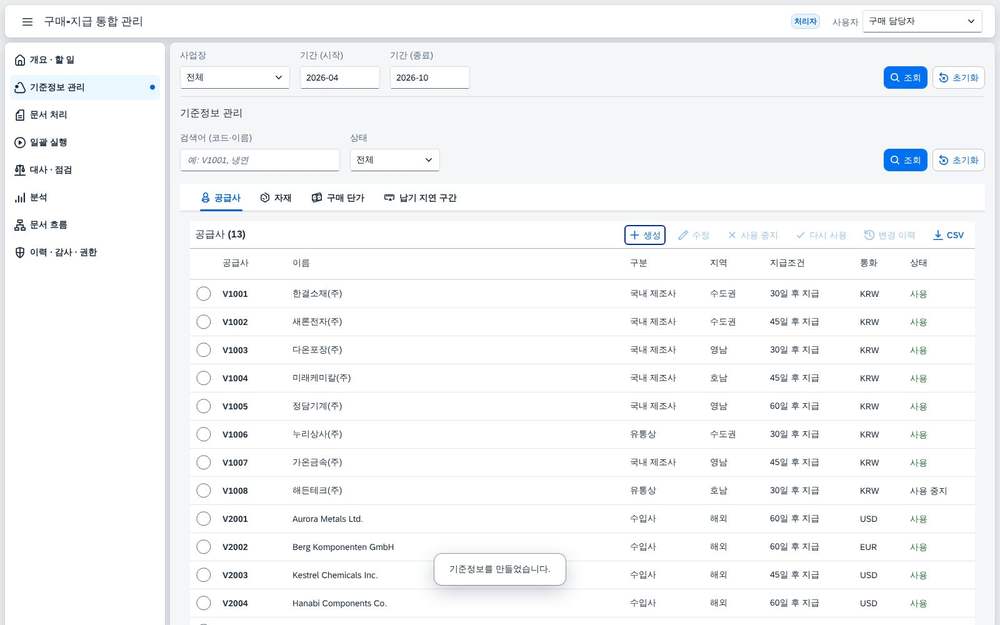Image resolution: width=1000 pixels, height=625 pixels.
Task: Click the 변경 이력 button label
Action: (897, 235)
